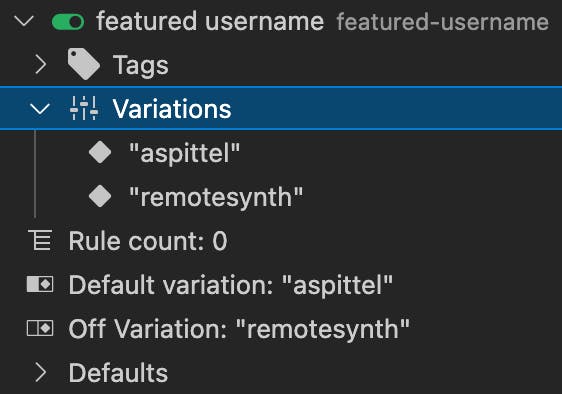Click the Rule count list icon
The width and height of the screenshot is (562, 394).
coord(40,240)
